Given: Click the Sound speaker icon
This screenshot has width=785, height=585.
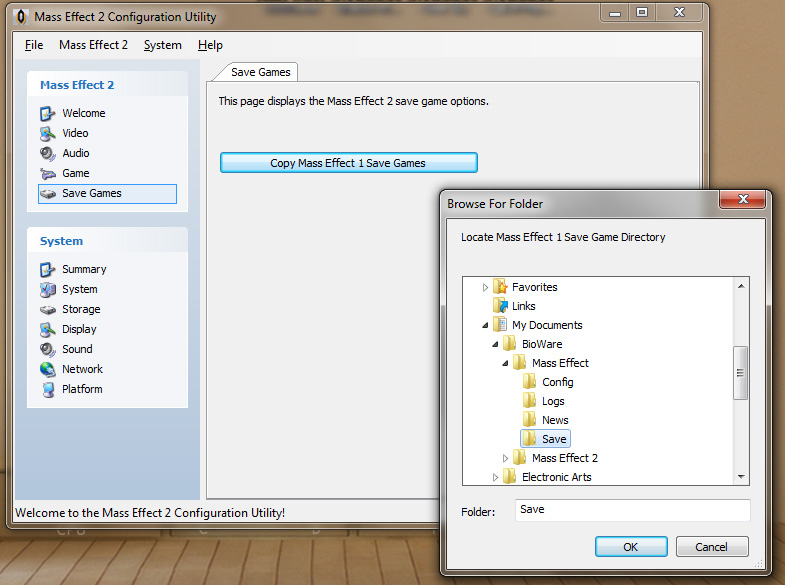Looking at the screenshot, I should pyautogui.click(x=48, y=350).
